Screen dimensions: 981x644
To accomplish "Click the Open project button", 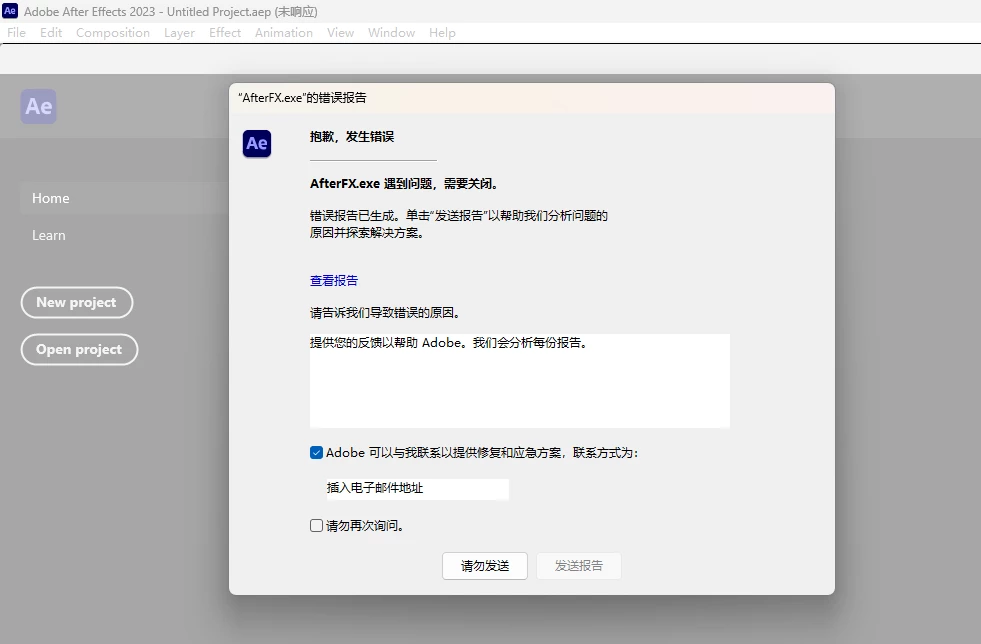I will click(79, 349).
